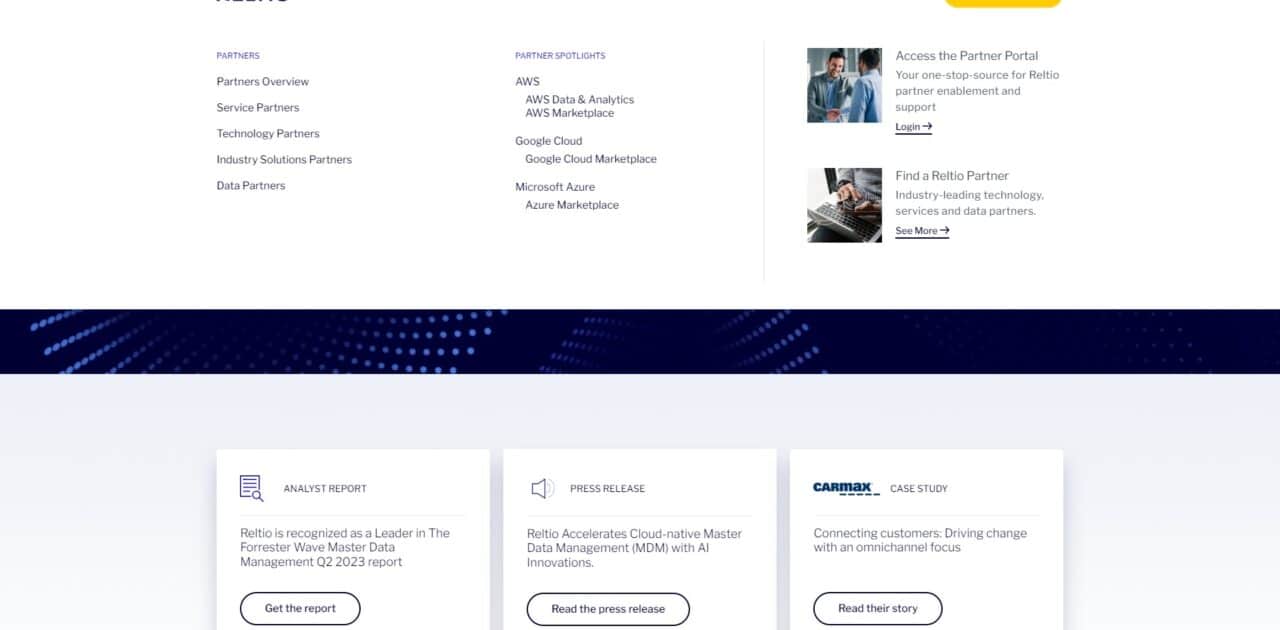Click the PARTNERS column heading
This screenshot has width=1280, height=630.
click(x=238, y=56)
